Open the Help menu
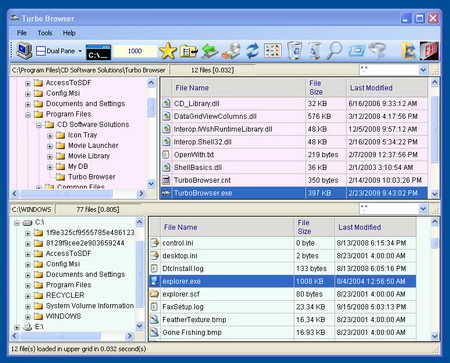This screenshot has height=363, width=450. tap(69, 33)
